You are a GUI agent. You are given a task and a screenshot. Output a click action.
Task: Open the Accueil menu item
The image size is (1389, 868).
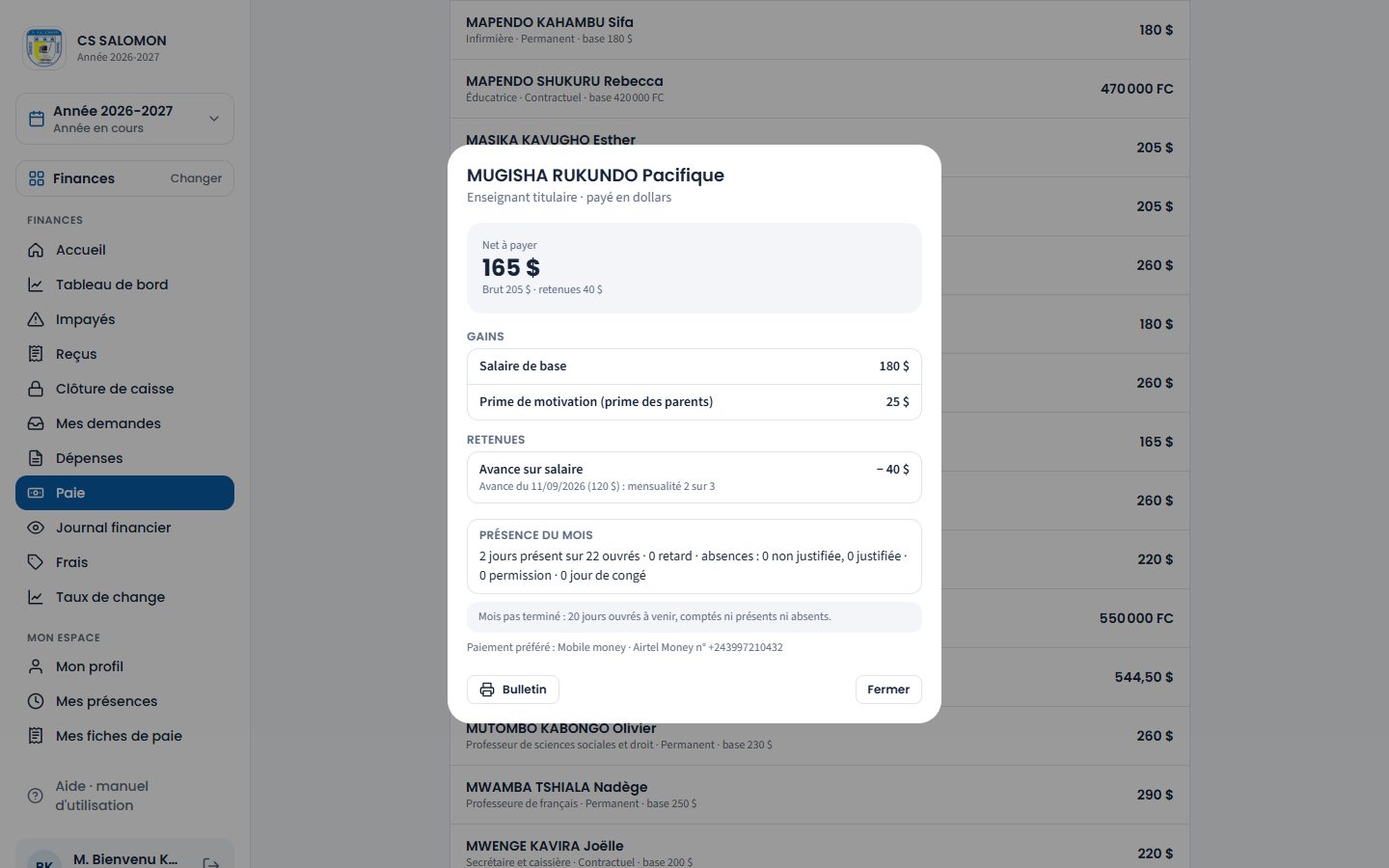point(124,250)
